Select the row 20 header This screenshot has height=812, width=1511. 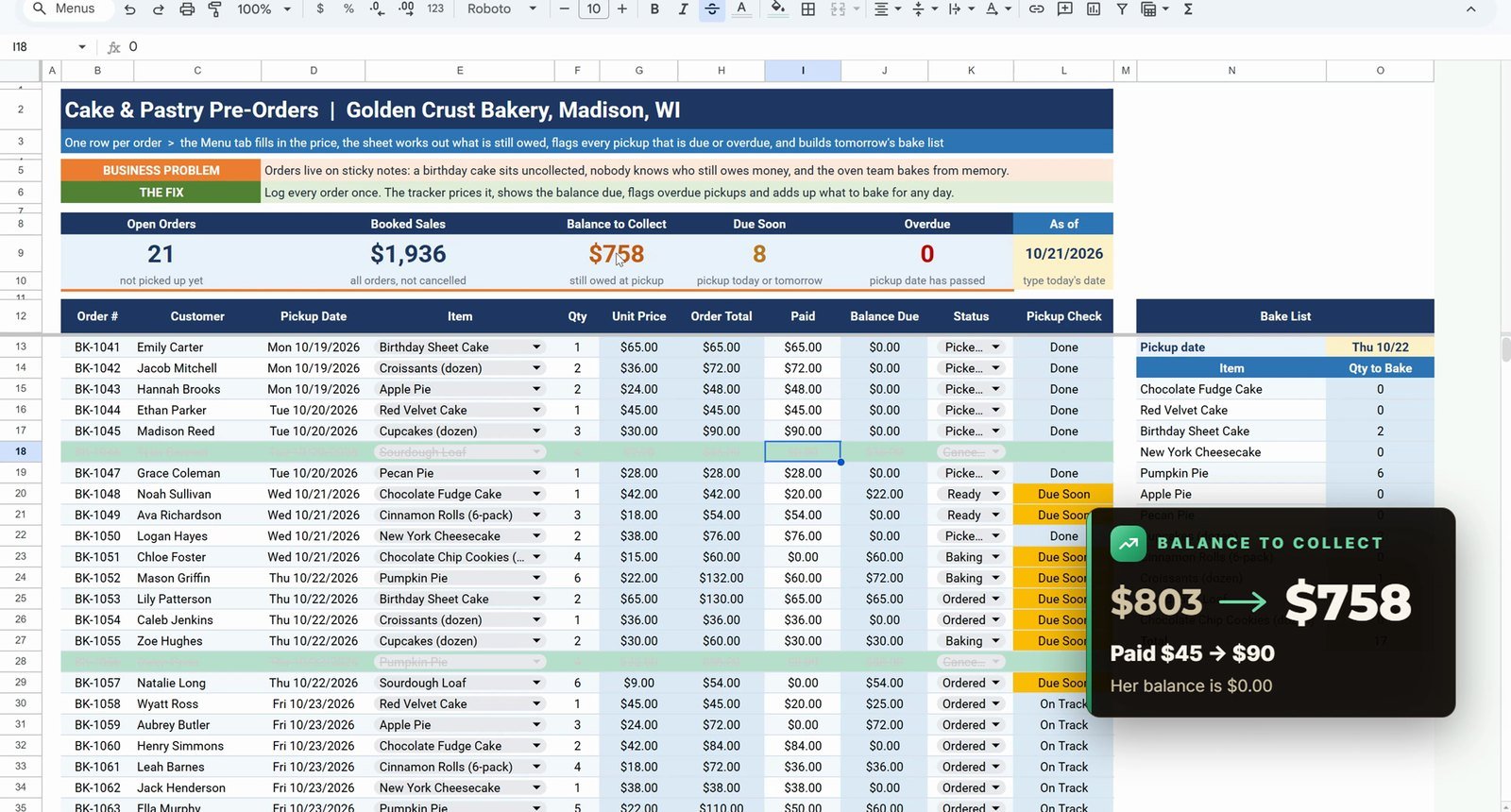point(21,494)
